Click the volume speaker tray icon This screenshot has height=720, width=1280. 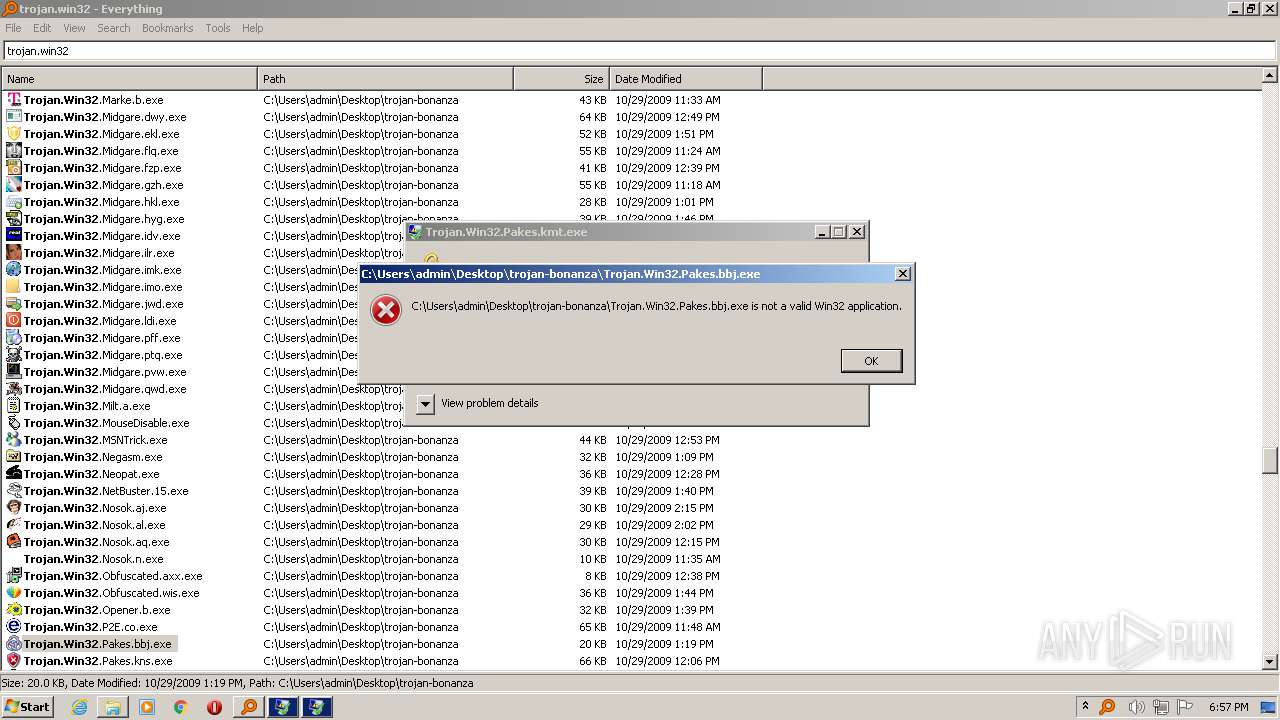point(1136,707)
